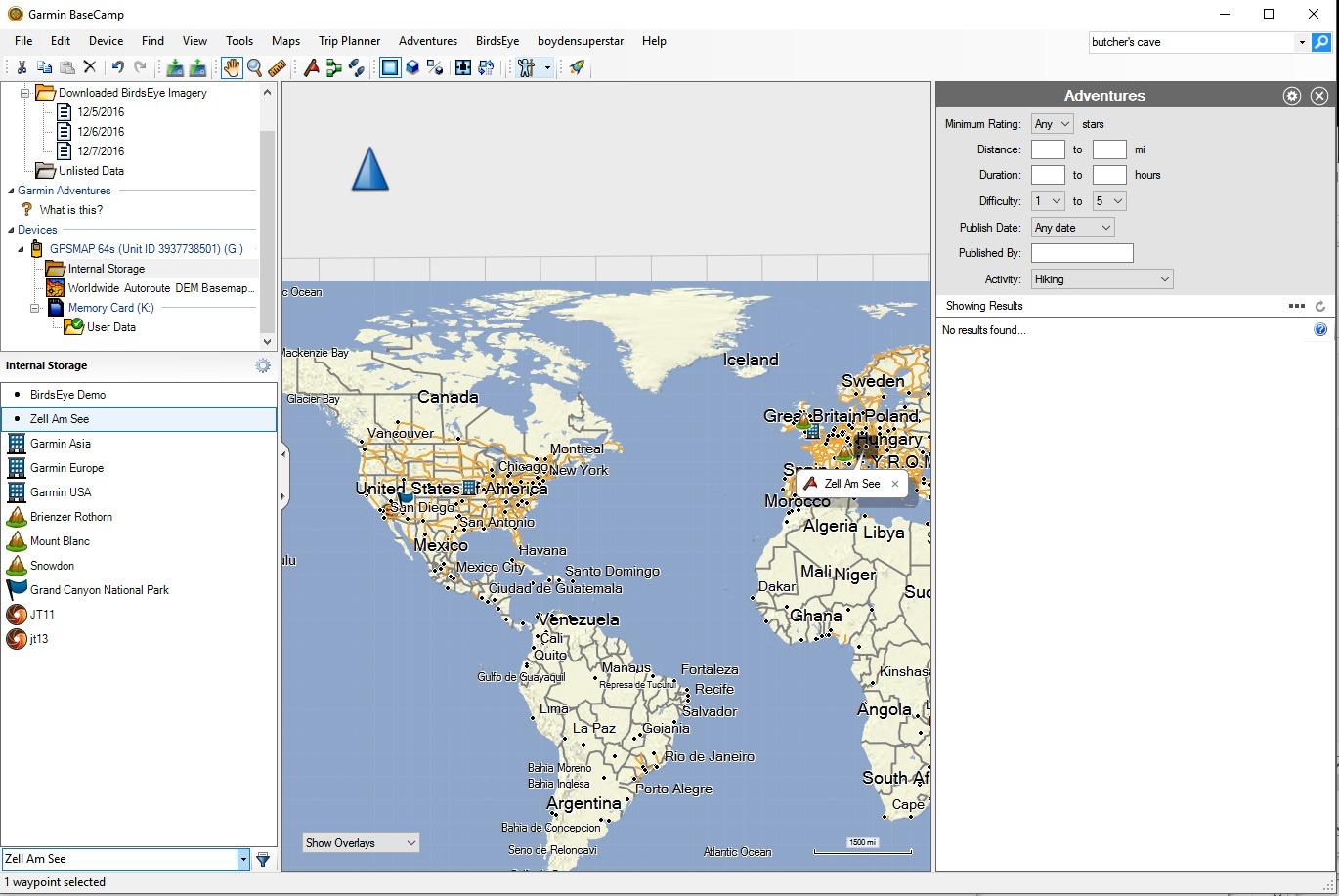Open the minimum Difficulty dropdown
Screen dimensions: 1339x896
coord(1048,201)
